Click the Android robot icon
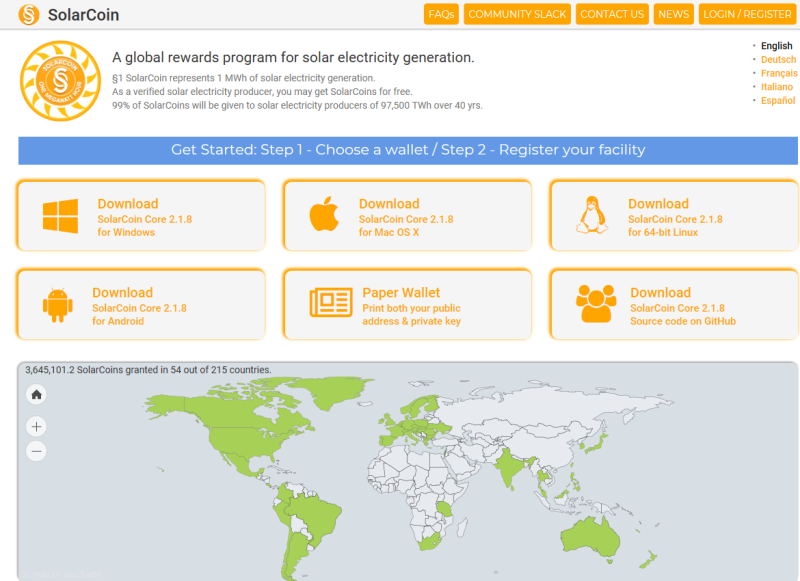The width and height of the screenshot is (800, 581). pyautogui.click(x=58, y=305)
